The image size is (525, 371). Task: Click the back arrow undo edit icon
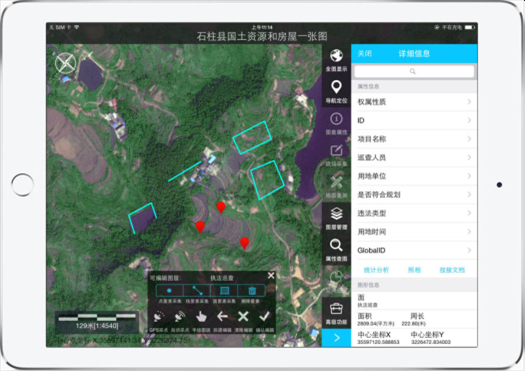point(222,316)
